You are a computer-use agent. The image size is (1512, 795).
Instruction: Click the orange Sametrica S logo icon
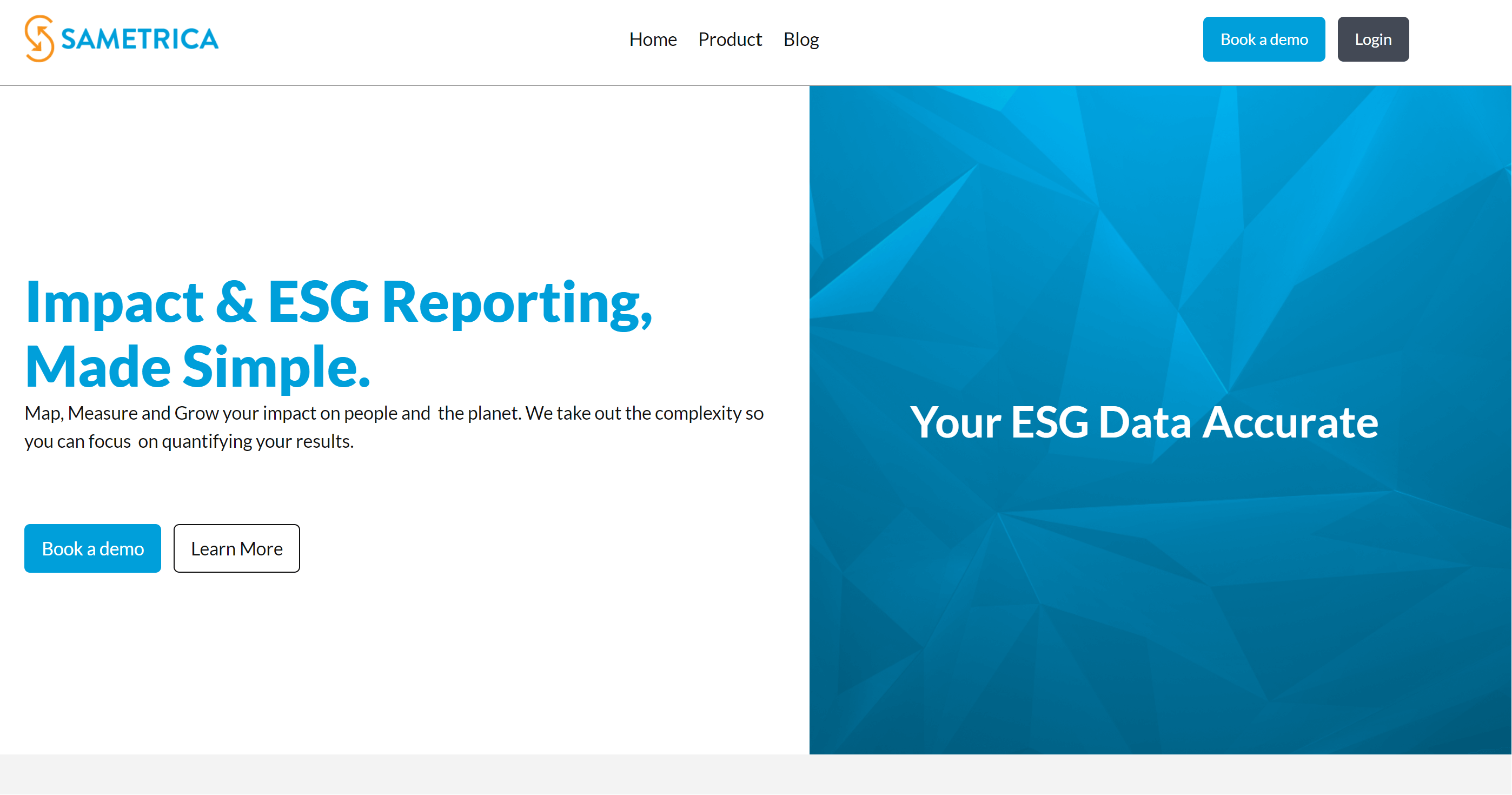click(39, 39)
